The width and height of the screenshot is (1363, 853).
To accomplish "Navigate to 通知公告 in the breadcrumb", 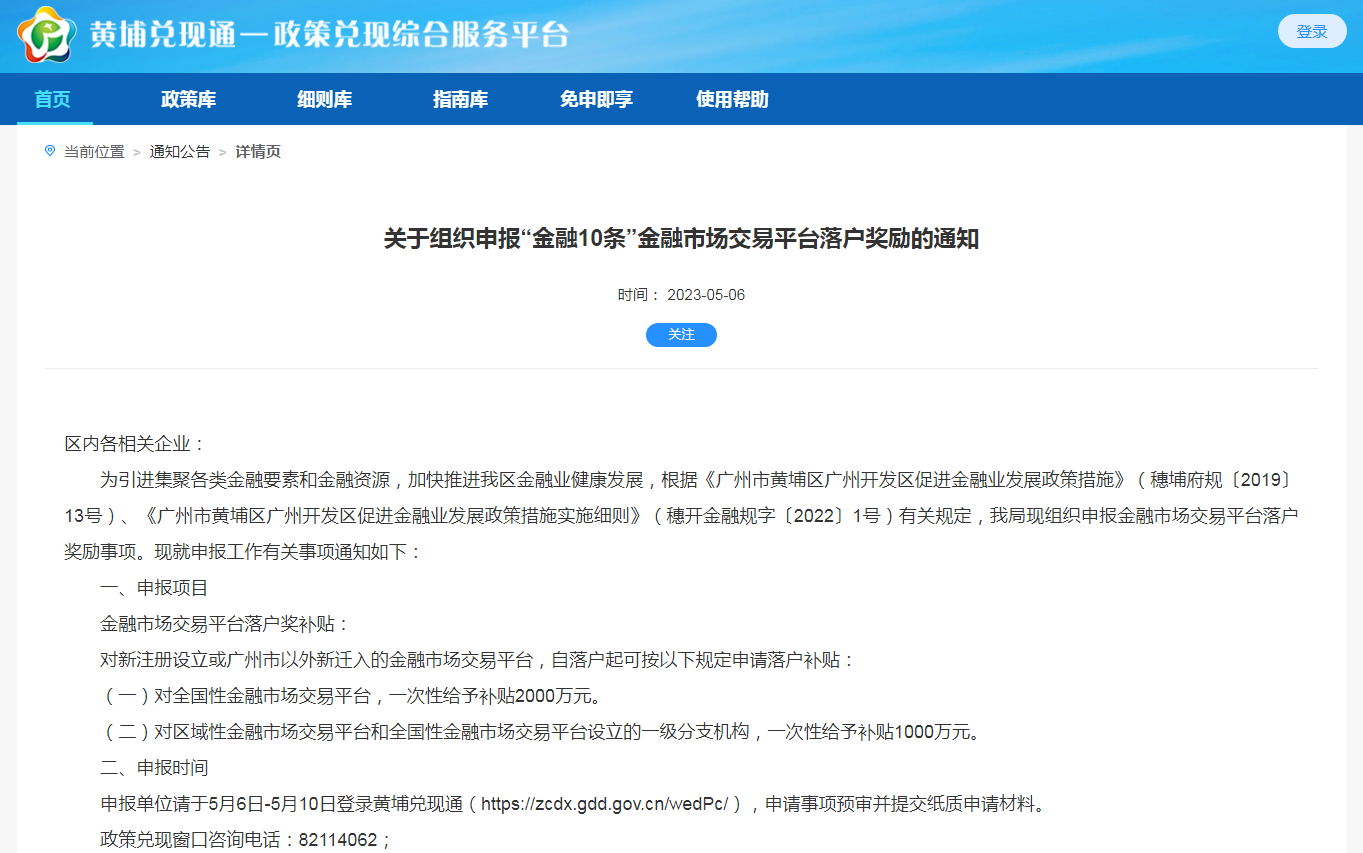I will 180,152.
